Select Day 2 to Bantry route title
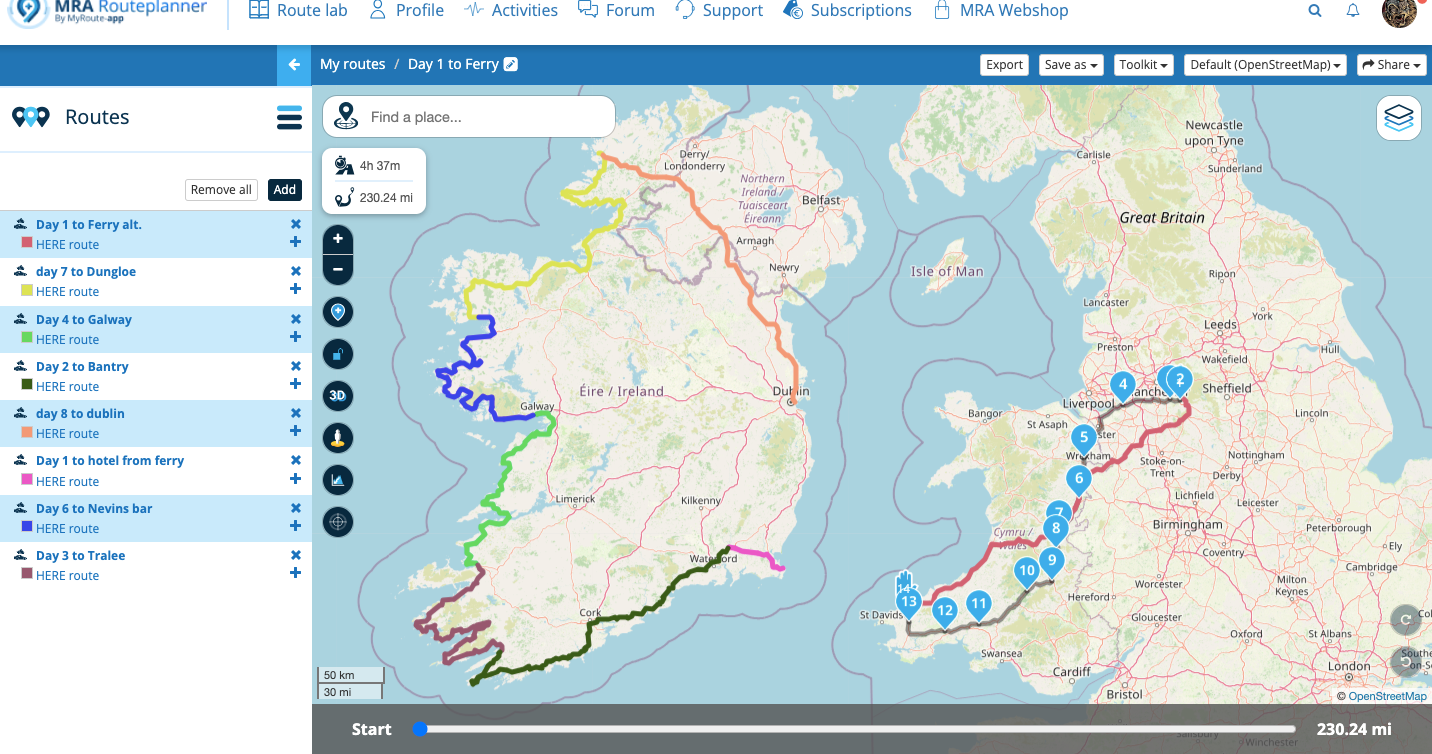1432x754 pixels. click(x=82, y=367)
